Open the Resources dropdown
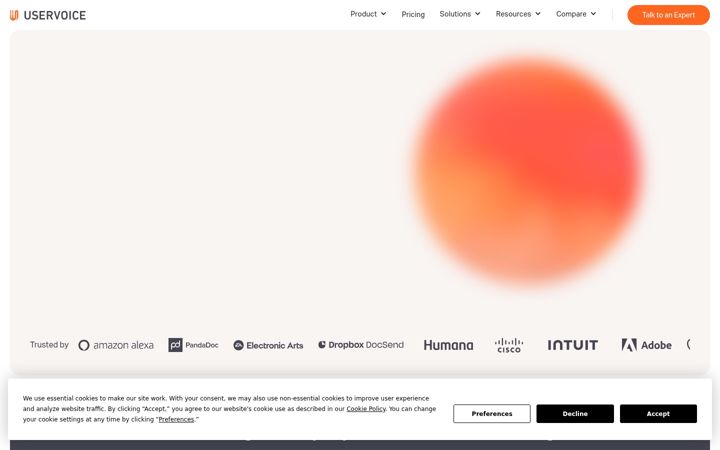Screen dimensions: 720x450 [x=518, y=14]
